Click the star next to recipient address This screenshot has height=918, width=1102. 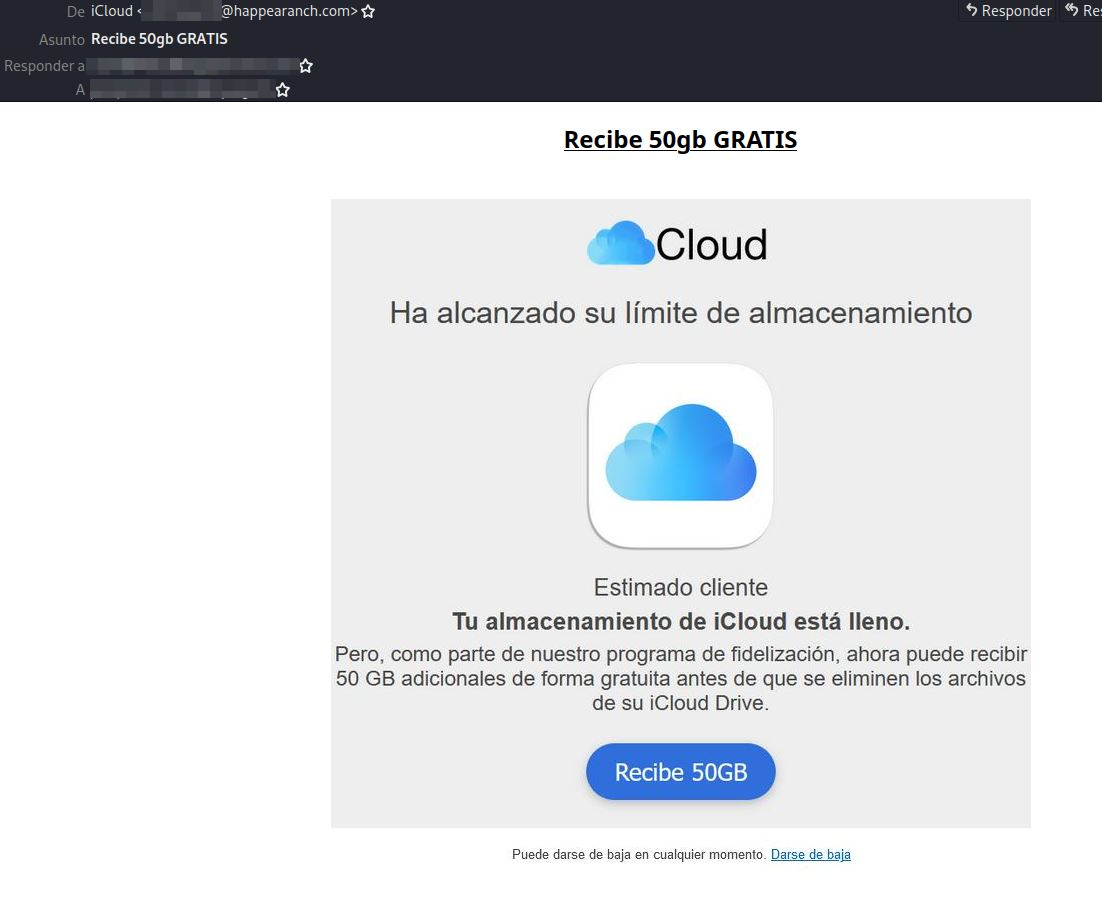tap(283, 90)
